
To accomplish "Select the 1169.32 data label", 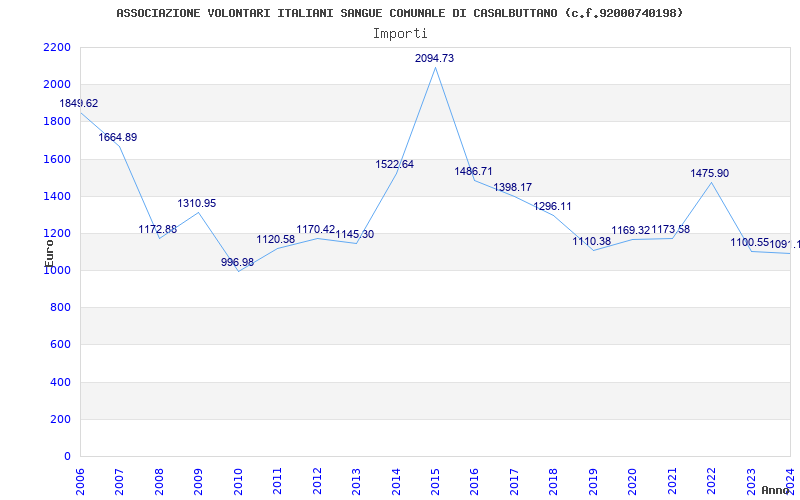I will click(631, 231).
